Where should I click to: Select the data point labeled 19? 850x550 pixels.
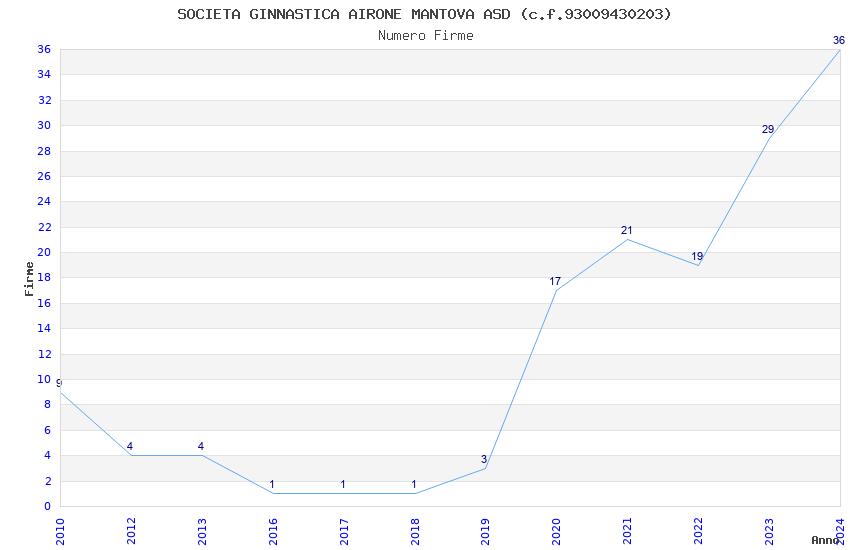point(697,256)
